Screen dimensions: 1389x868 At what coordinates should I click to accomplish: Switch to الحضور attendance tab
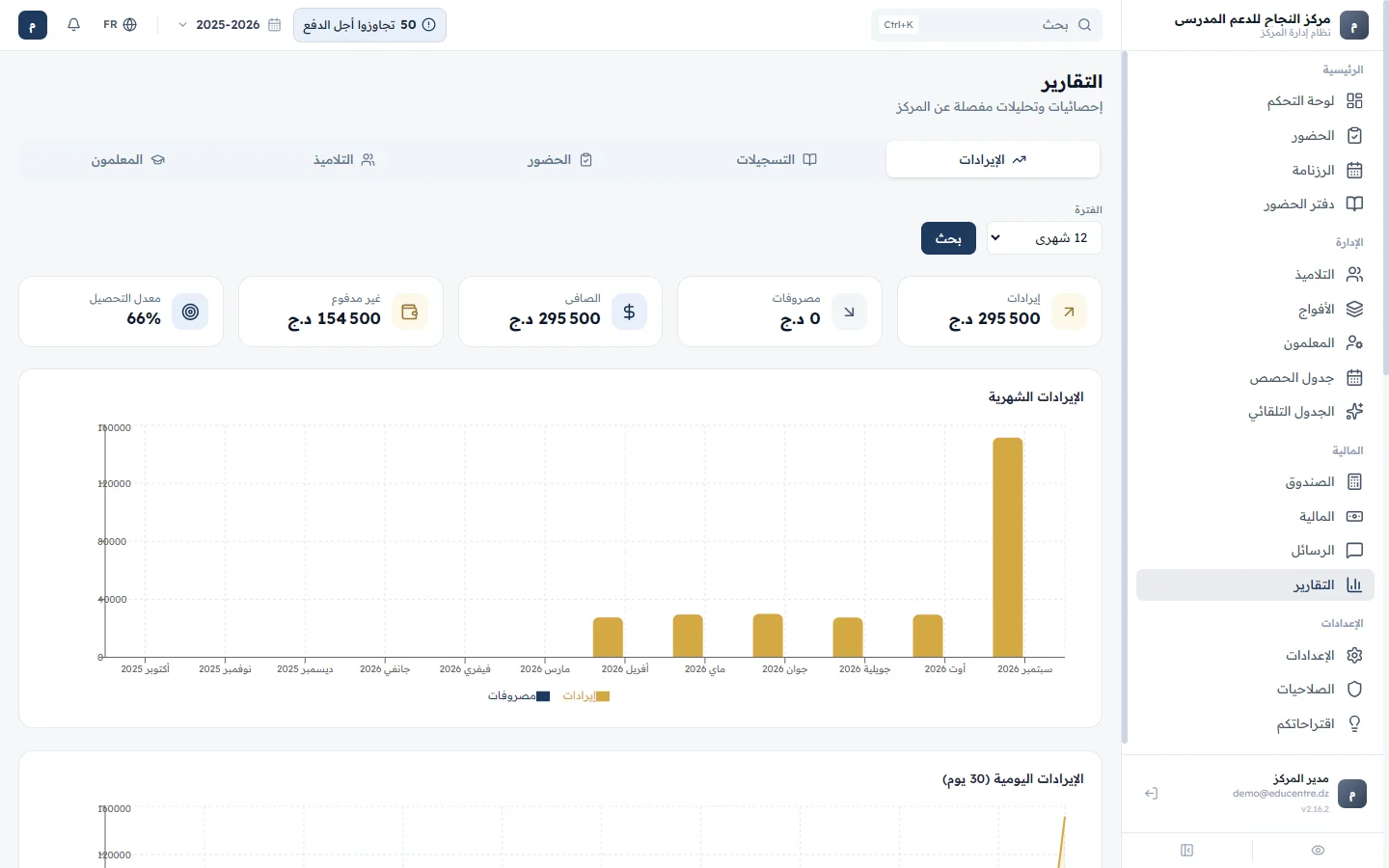click(x=560, y=160)
